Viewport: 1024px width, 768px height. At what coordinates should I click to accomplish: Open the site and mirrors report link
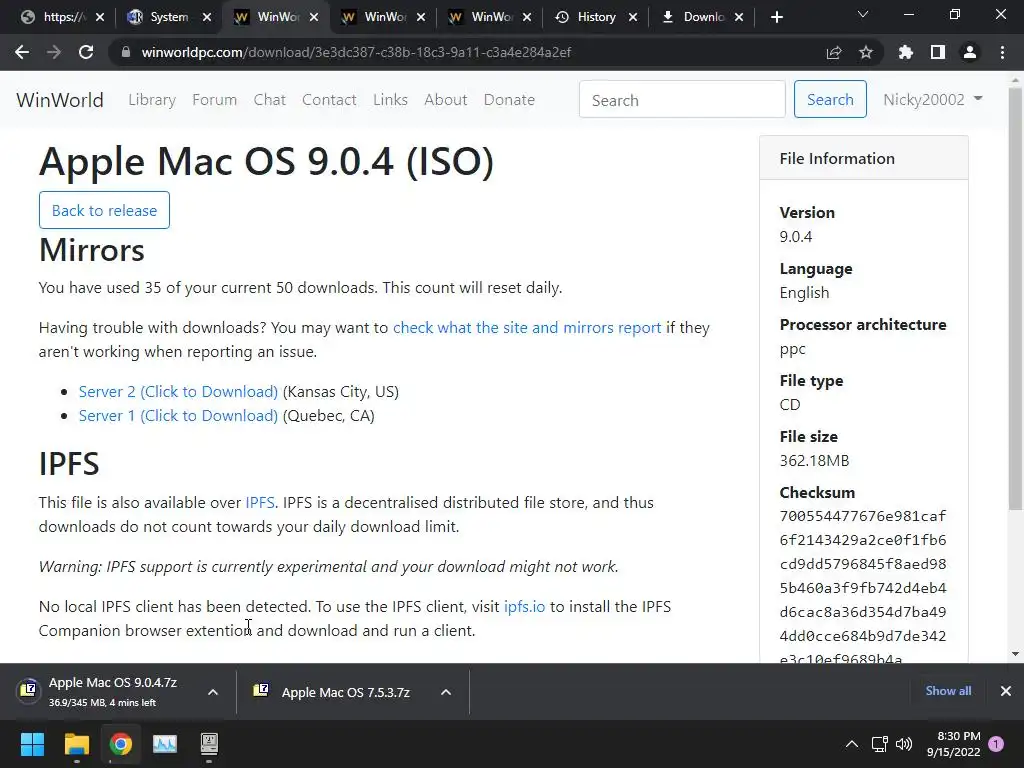(x=527, y=327)
